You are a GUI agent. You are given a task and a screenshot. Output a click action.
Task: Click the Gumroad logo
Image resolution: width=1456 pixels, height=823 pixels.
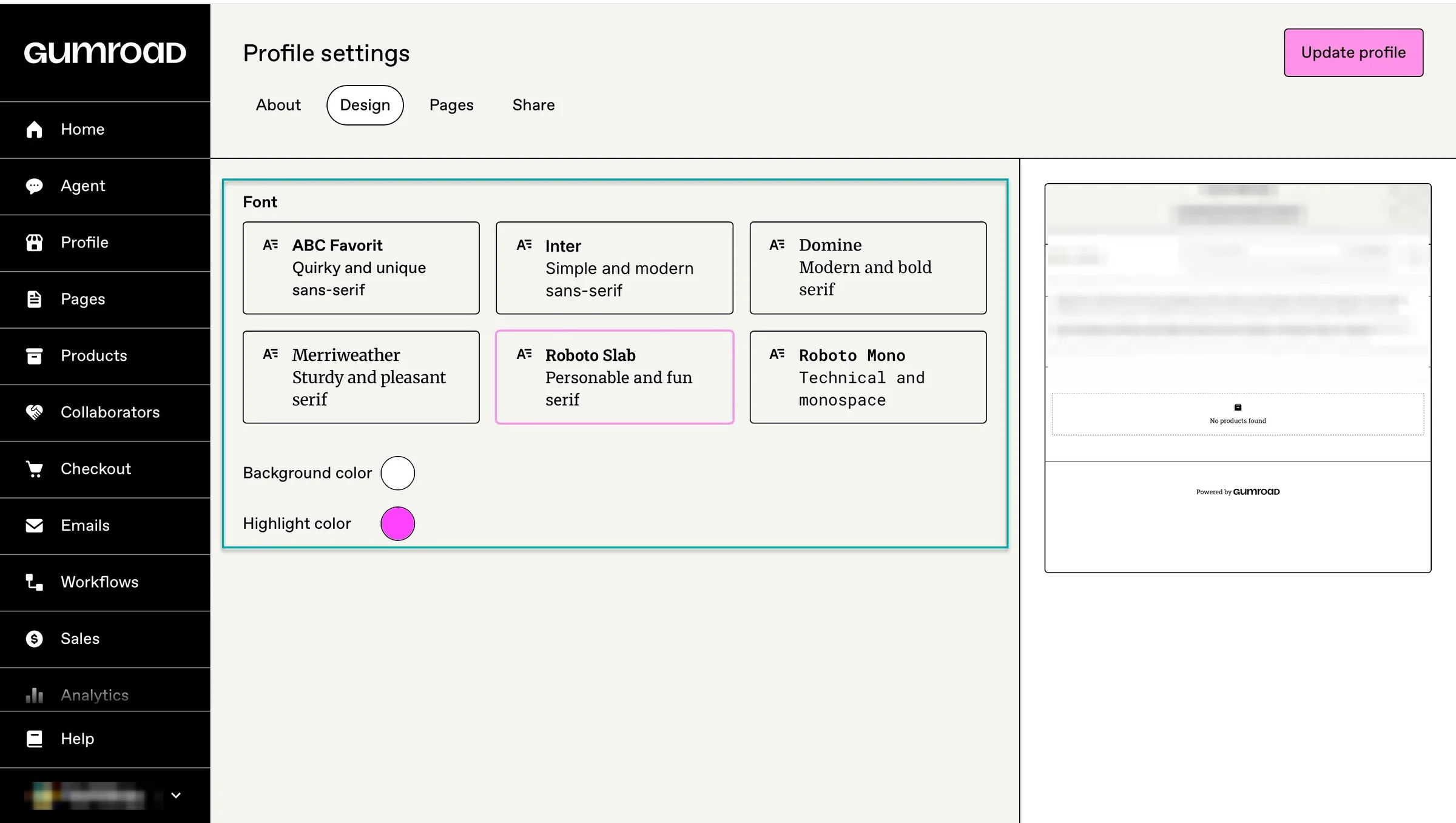pos(105,53)
